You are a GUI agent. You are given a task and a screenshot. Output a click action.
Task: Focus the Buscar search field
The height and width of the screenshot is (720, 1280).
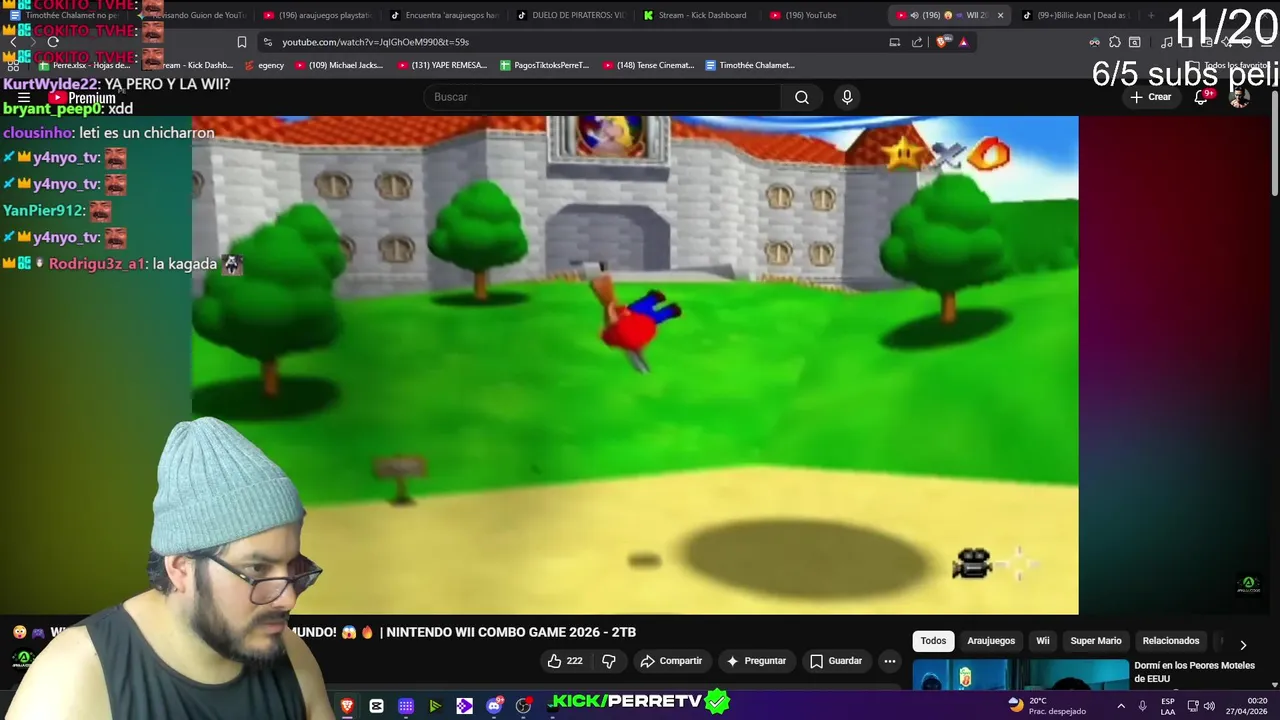(602, 97)
